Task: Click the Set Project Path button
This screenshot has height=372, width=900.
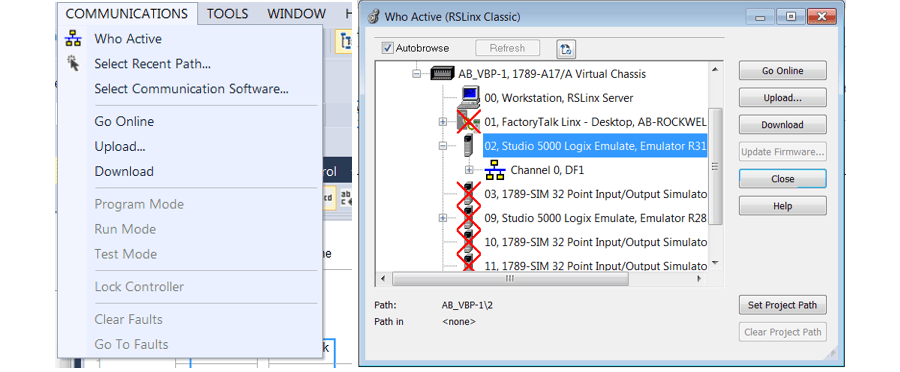Action: pos(782,305)
